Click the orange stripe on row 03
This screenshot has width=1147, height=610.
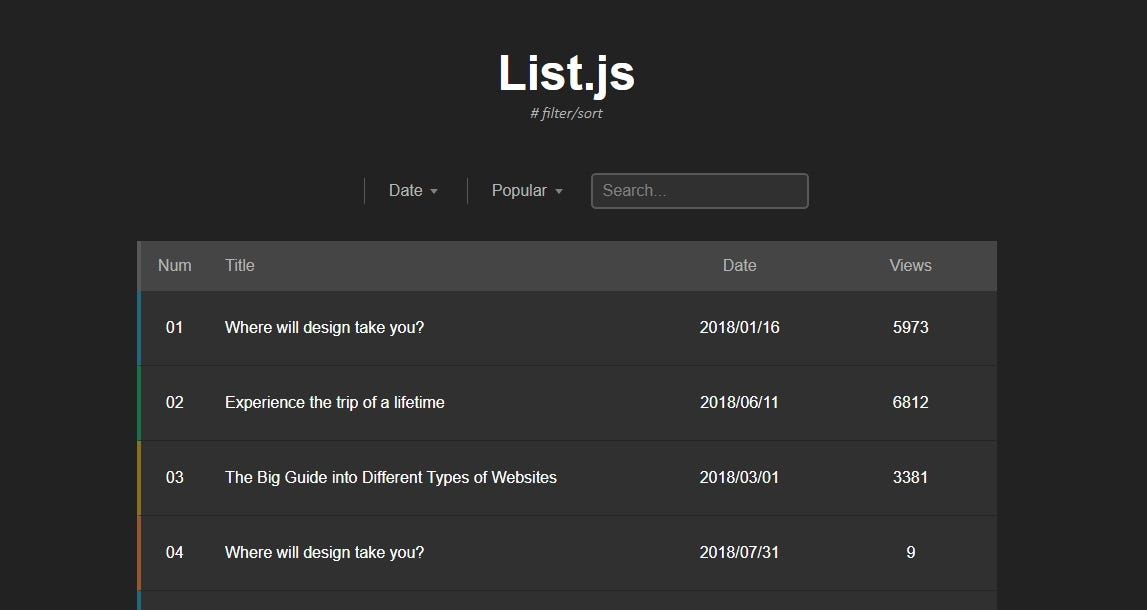pos(141,477)
